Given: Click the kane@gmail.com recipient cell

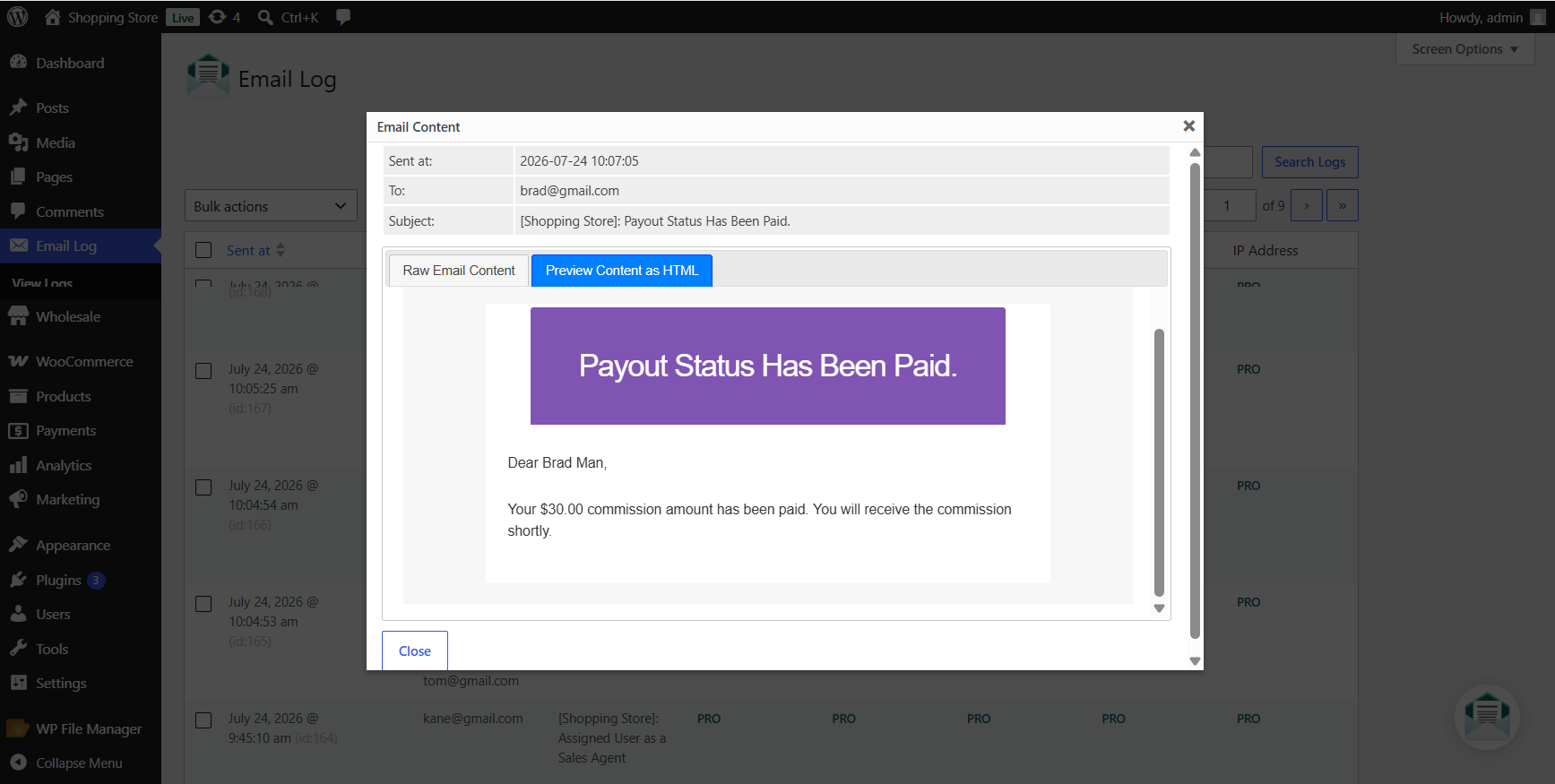Looking at the screenshot, I should click(472, 719).
